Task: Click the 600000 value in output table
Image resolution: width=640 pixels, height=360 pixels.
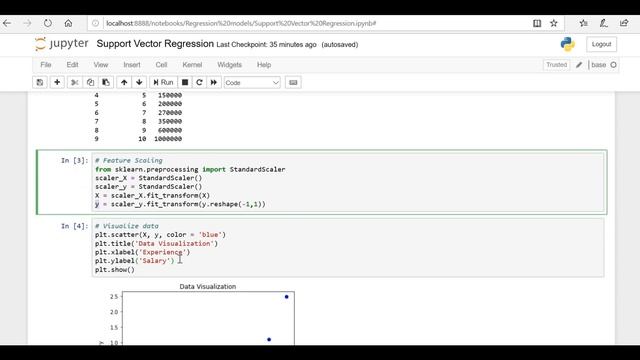Action: (x=170, y=130)
